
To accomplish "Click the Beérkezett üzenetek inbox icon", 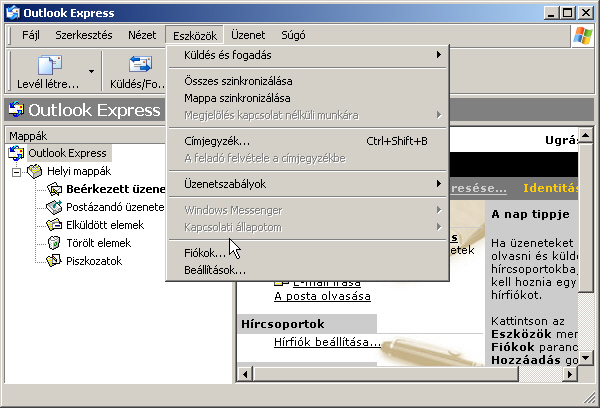I will click(54, 189).
